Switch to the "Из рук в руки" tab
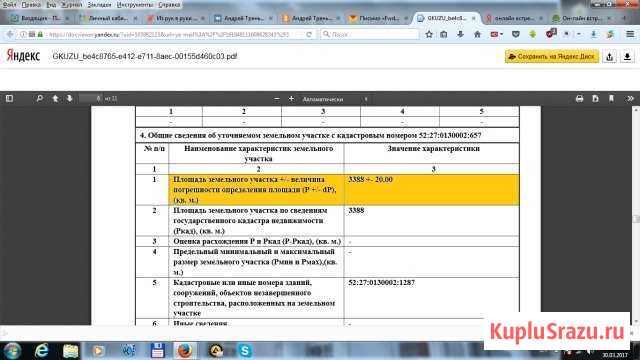 176,18
